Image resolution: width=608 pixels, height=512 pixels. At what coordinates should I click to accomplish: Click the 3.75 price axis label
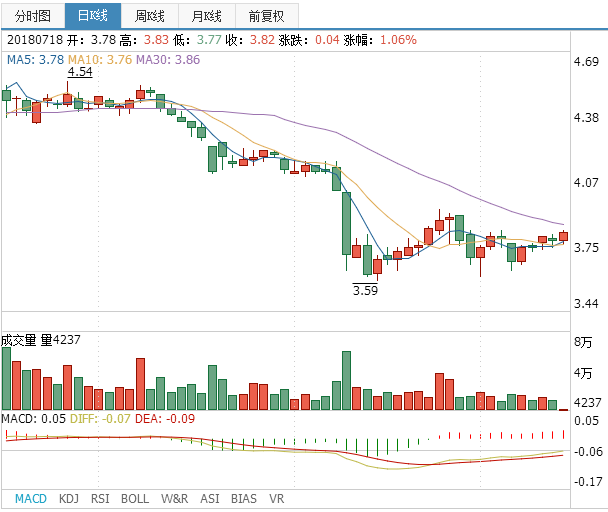[586, 248]
